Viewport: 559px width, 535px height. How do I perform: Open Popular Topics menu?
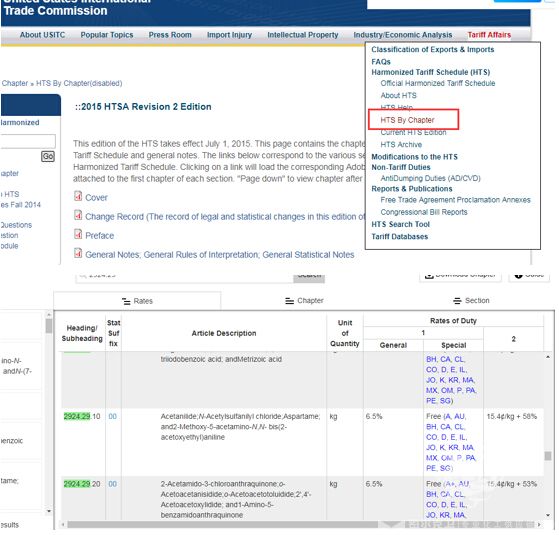[x=107, y=35]
